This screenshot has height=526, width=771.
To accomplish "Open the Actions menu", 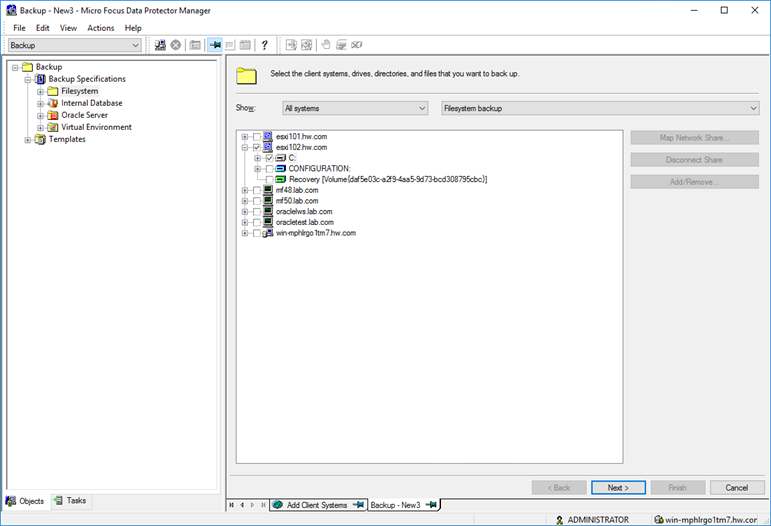I will 101,28.
